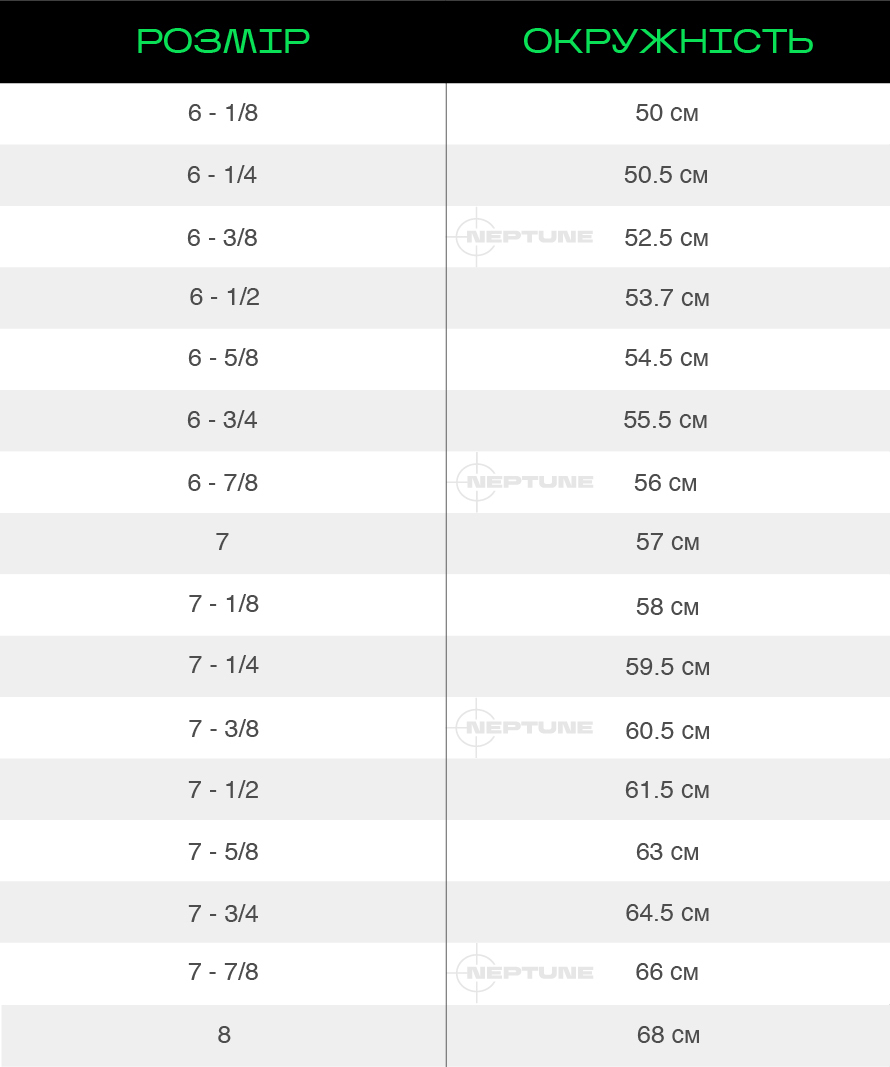Select size 7 in the table

click(222, 542)
